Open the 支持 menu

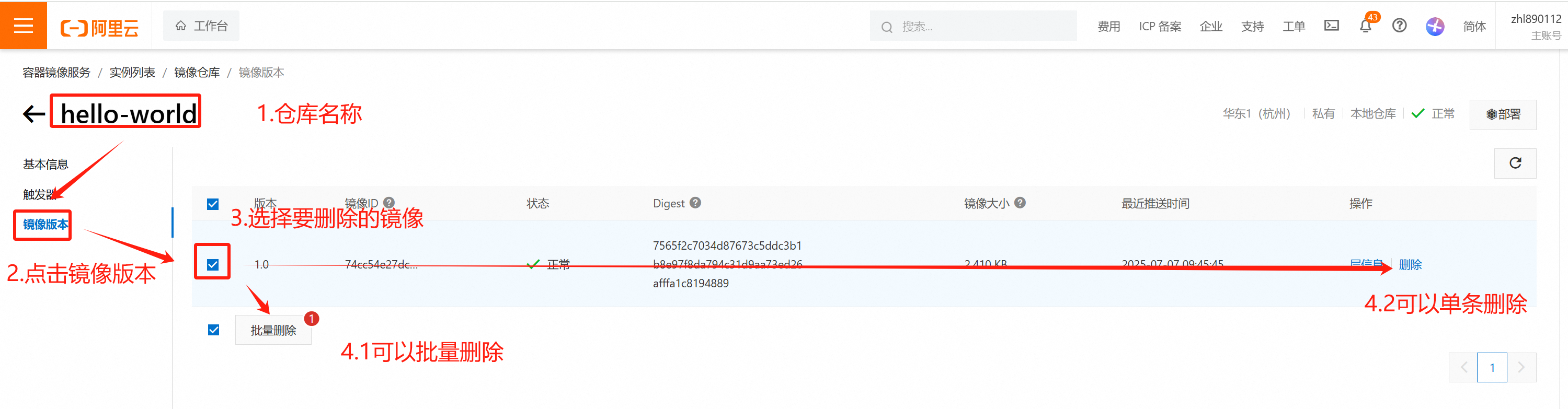[x=1252, y=26]
